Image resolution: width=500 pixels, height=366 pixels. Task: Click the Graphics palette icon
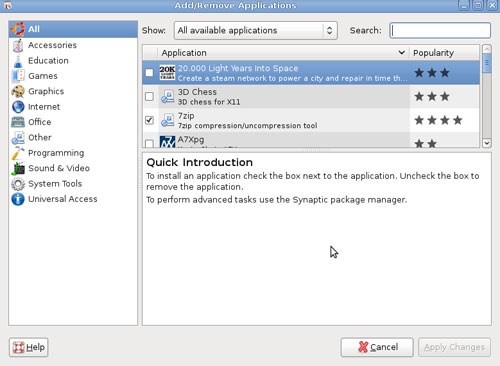click(18, 91)
